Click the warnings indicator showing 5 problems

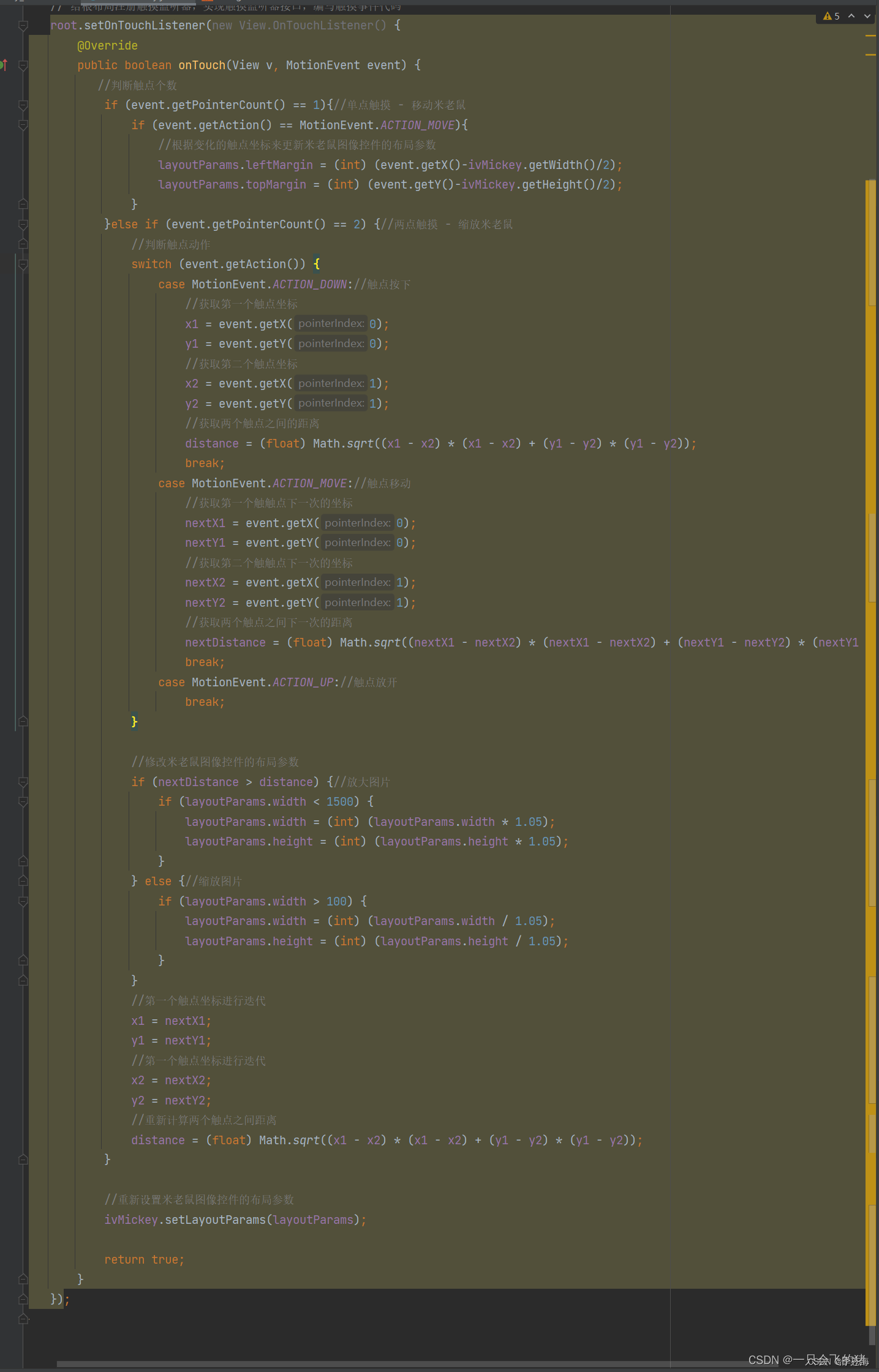pos(831,17)
